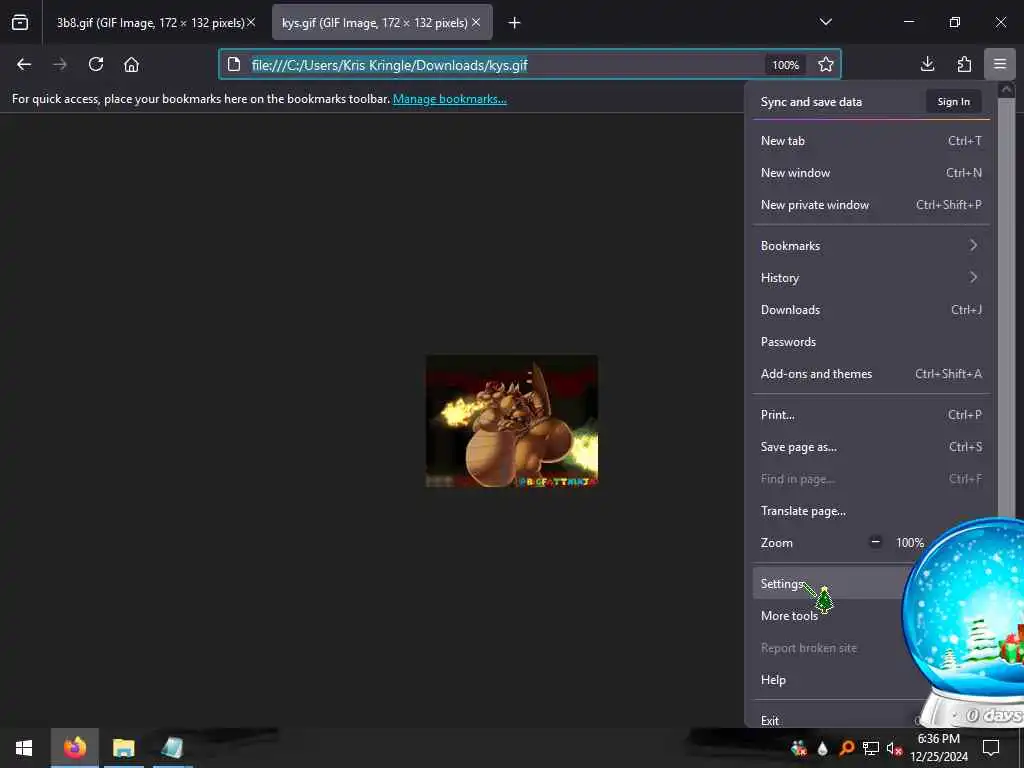Show the list of all tabs dropdown
1024x768 pixels.
[x=825, y=22]
